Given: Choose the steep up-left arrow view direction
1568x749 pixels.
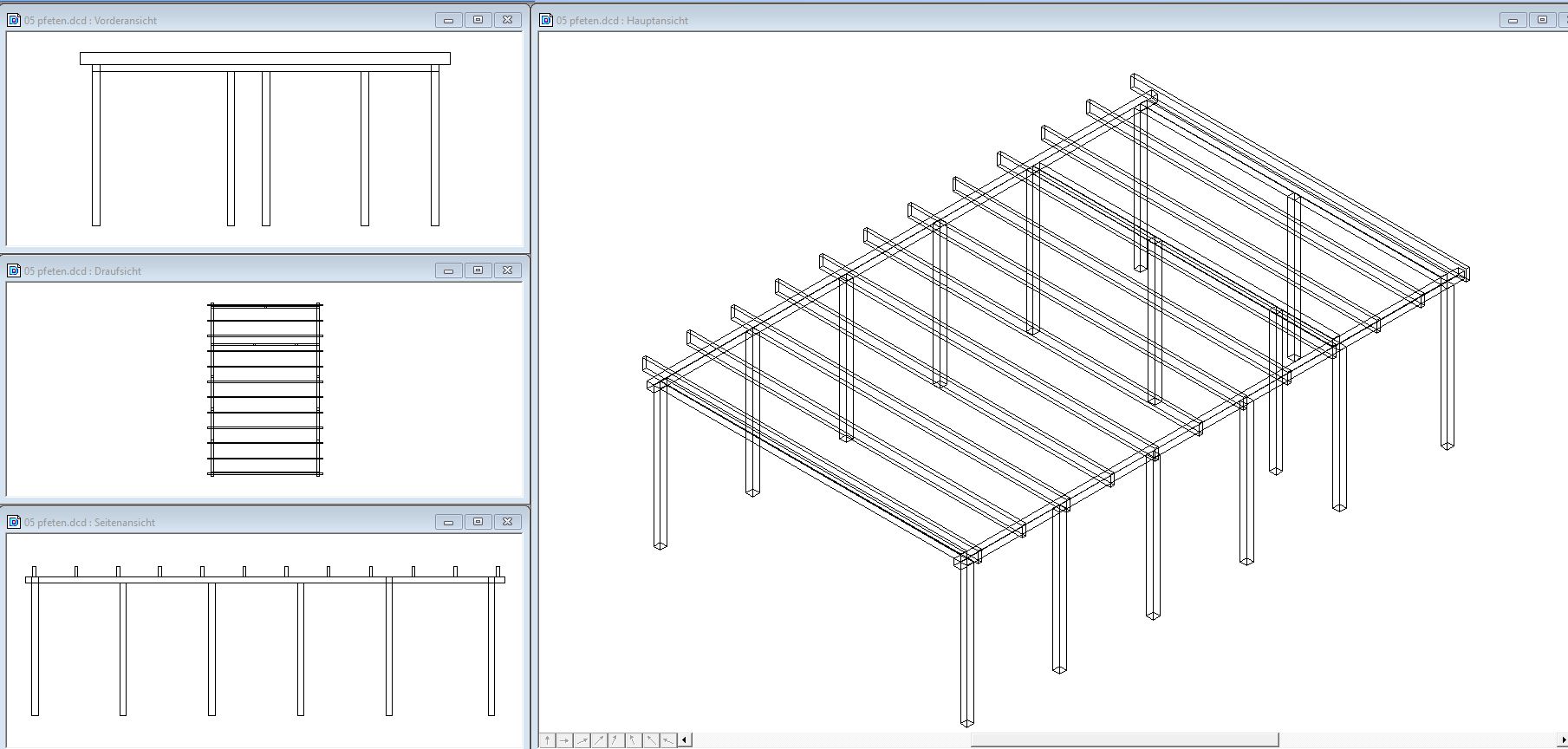Looking at the screenshot, I should coord(633,740).
